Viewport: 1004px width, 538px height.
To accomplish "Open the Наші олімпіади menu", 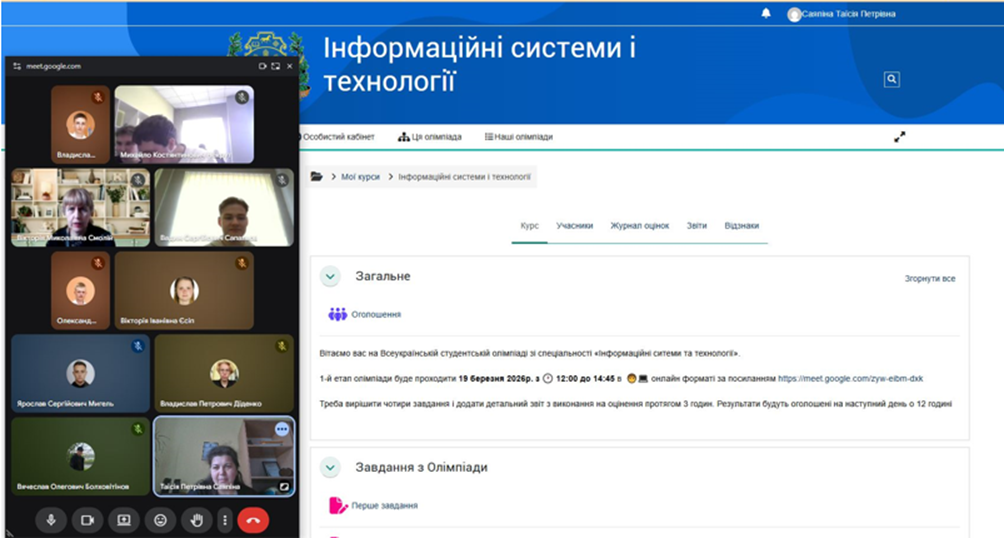I will click(519, 137).
